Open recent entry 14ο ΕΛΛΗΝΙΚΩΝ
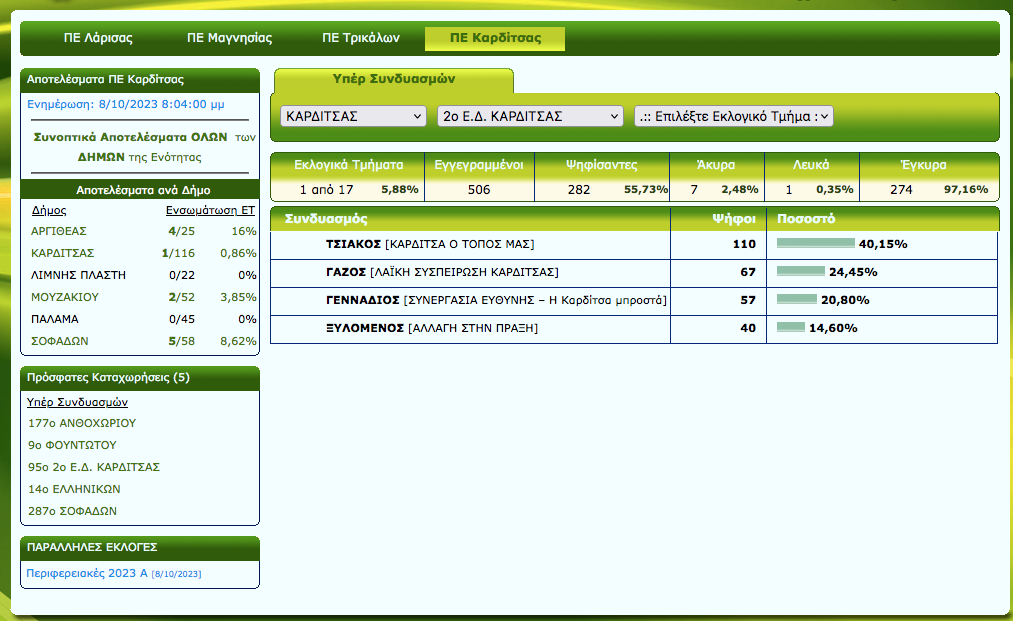 click(74, 489)
